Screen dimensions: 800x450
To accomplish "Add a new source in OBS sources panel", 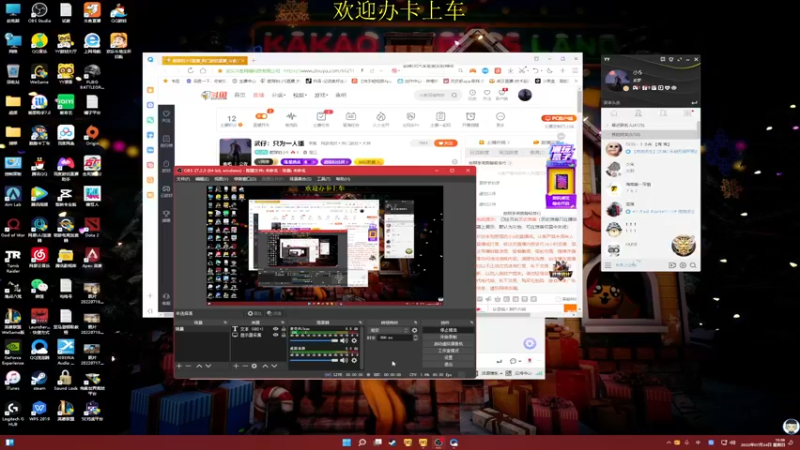I will [x=236, y=366].
